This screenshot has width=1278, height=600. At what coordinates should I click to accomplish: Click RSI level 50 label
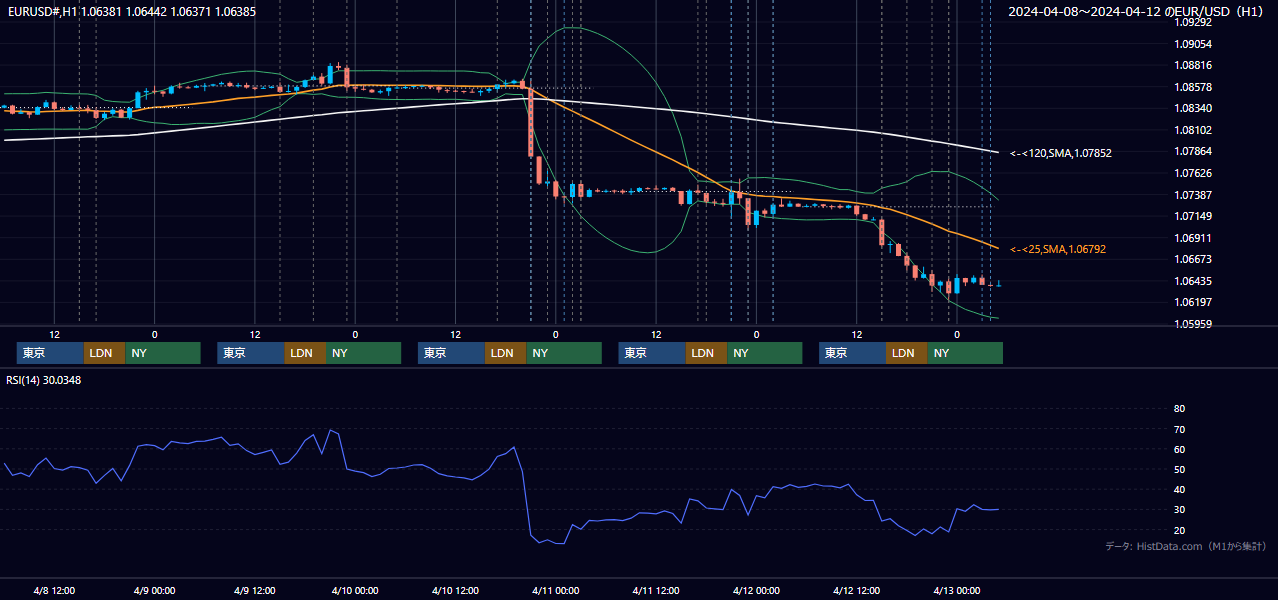1179,469
